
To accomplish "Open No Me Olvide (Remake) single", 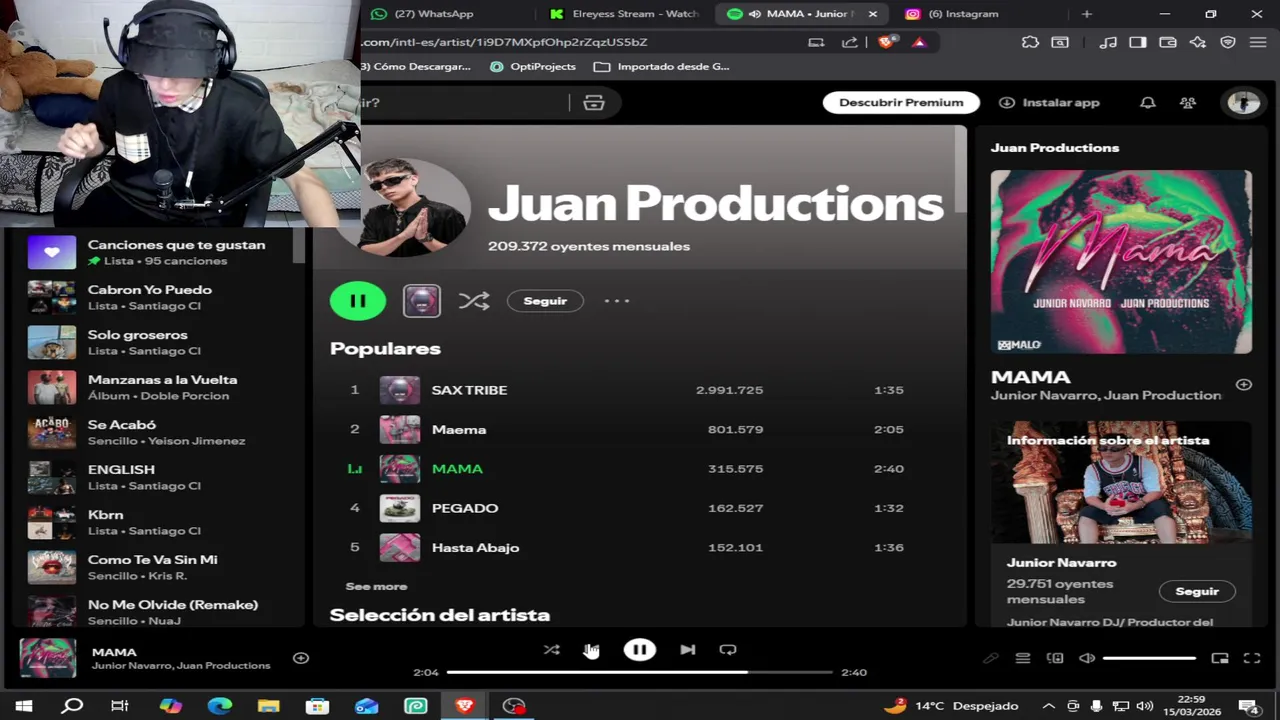I will tap(160, 610).
